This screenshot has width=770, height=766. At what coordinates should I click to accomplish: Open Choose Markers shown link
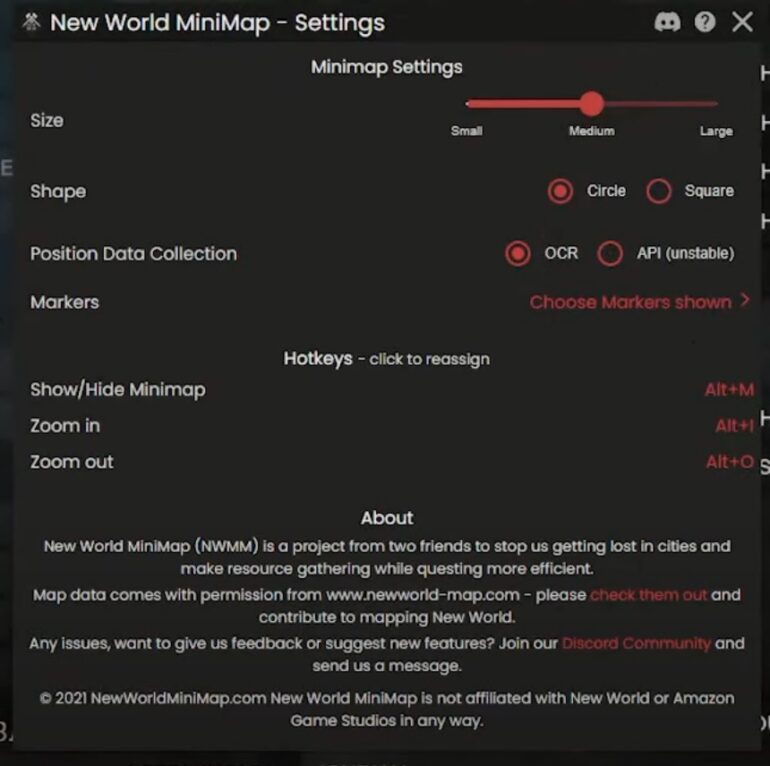[x=631, y=302]
